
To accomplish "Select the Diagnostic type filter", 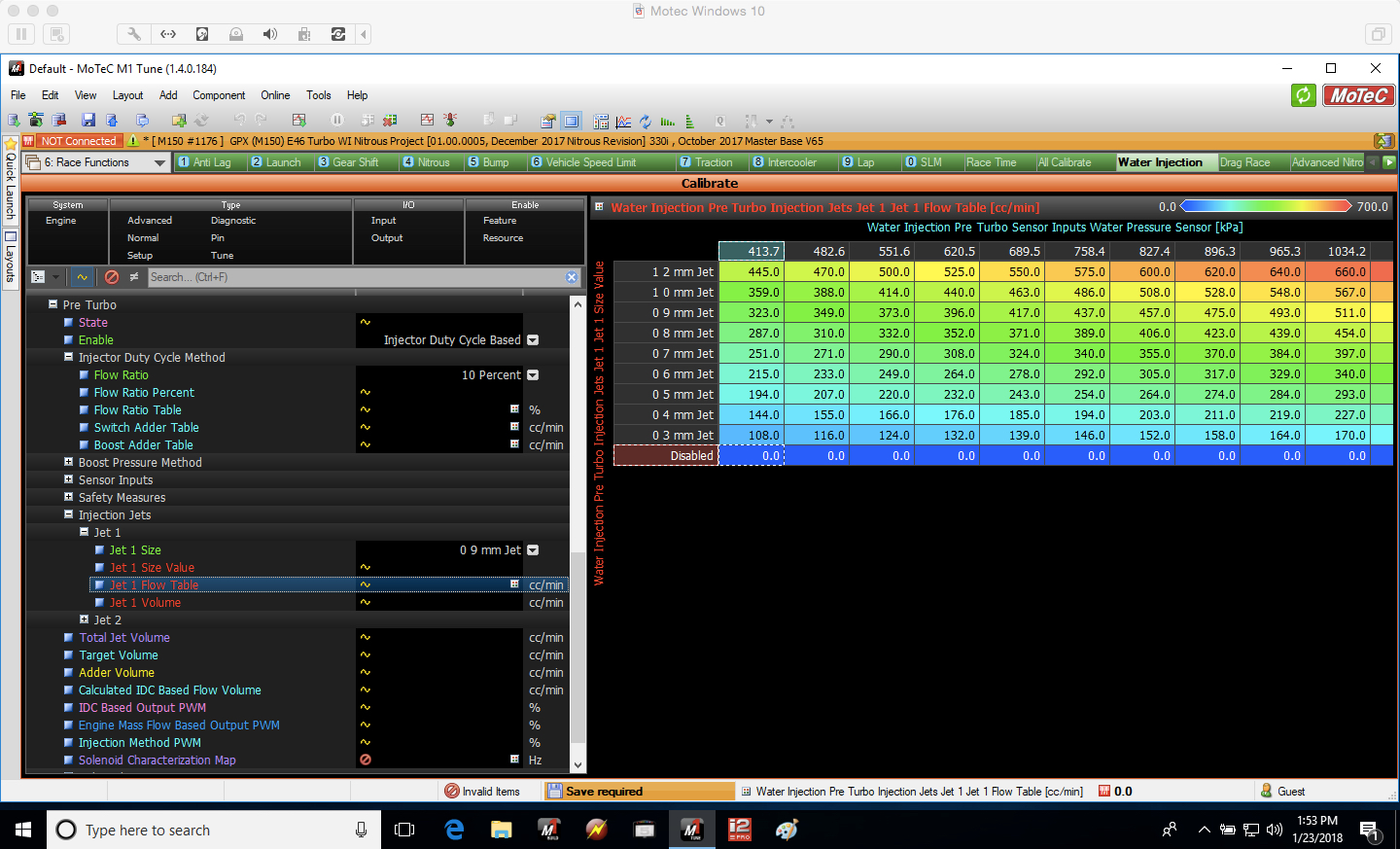I will [233, 221].
